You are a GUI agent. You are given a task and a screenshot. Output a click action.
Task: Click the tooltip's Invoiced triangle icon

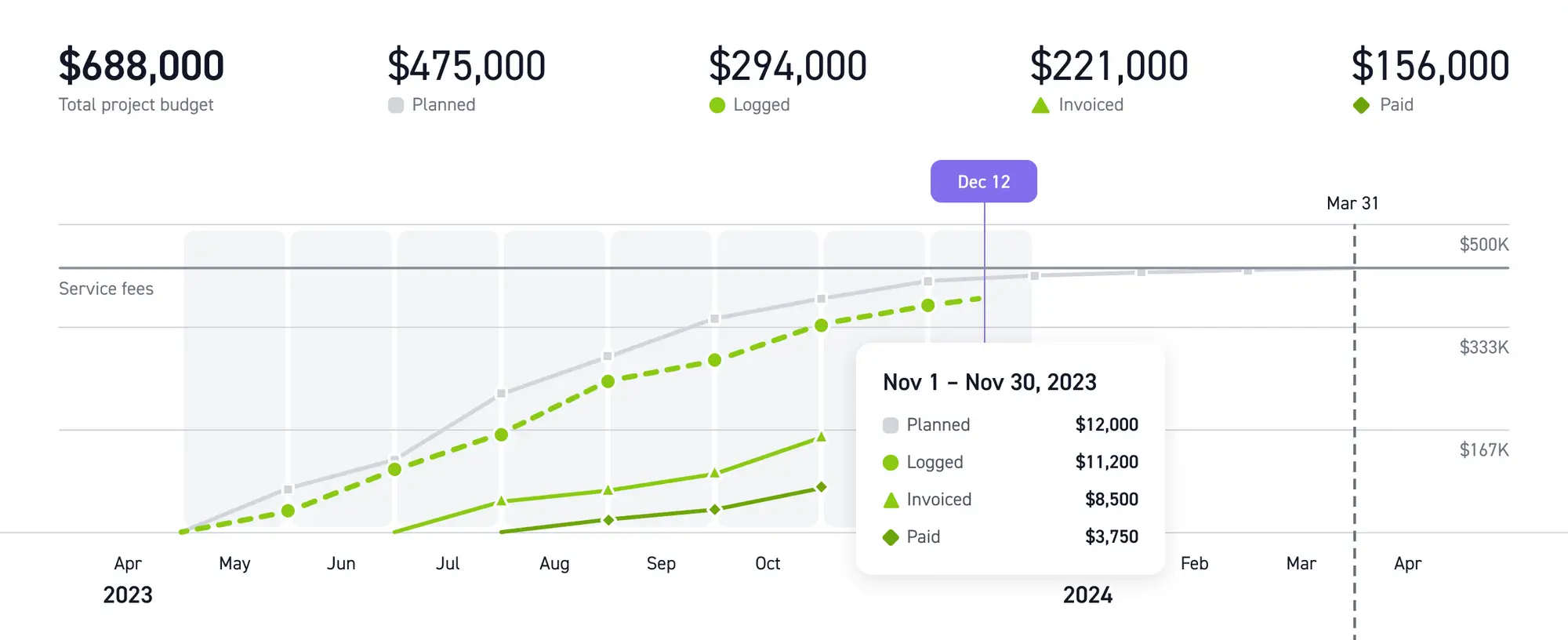891,500
